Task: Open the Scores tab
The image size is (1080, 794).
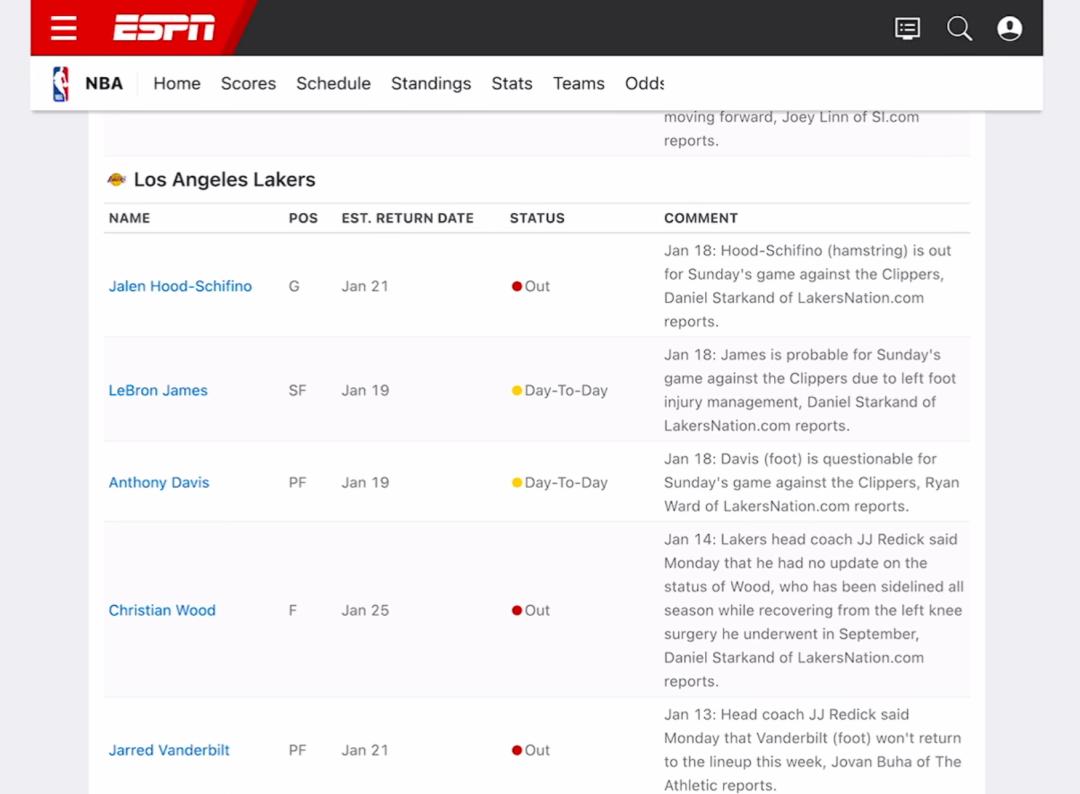Action: click(248, 83)
